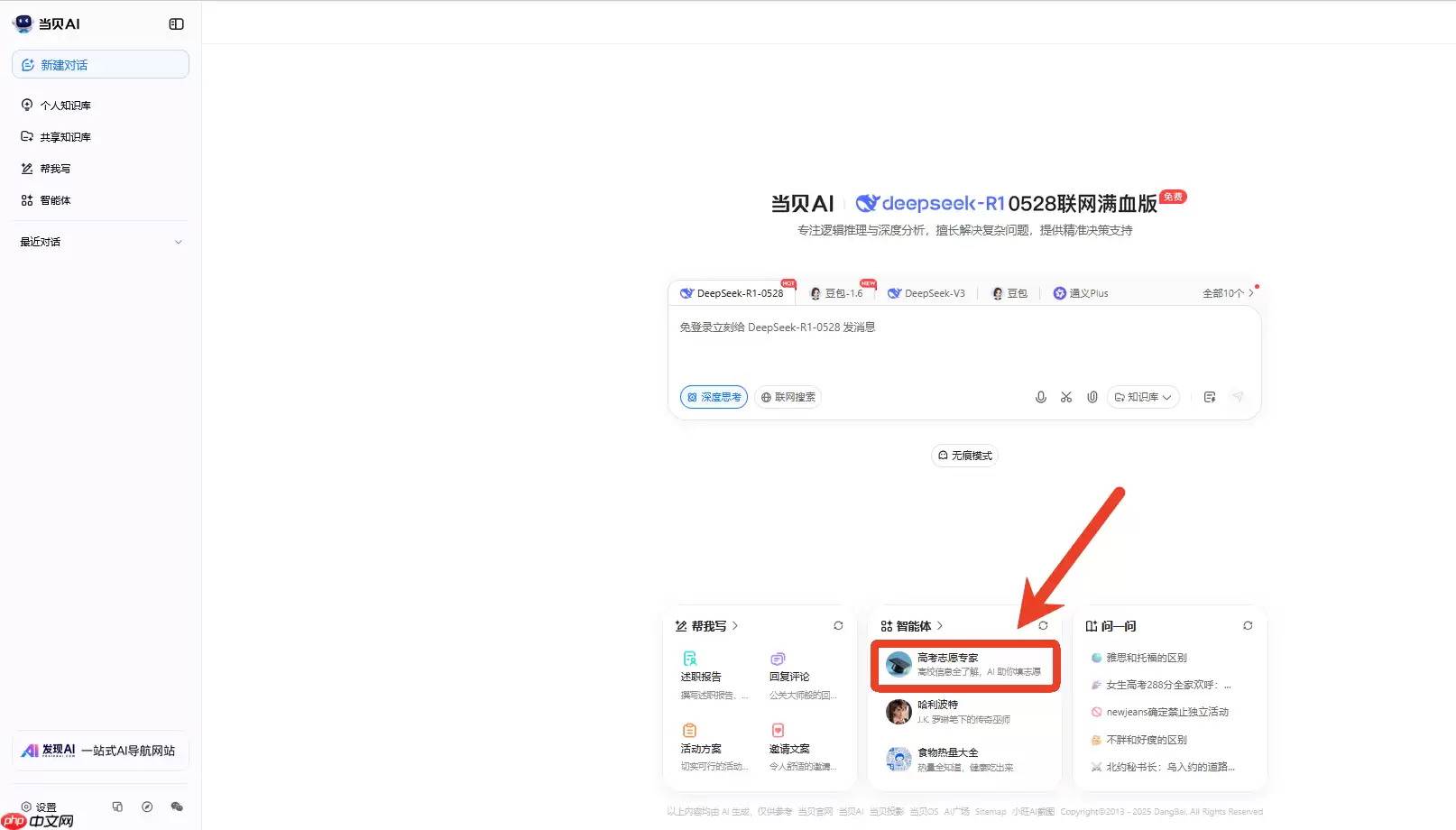This screenshot has width=1456, height=830.
Task: Click the scissors prompt-trim icon in input bar
Action: pyautogui.click(x=1066, y=397)
